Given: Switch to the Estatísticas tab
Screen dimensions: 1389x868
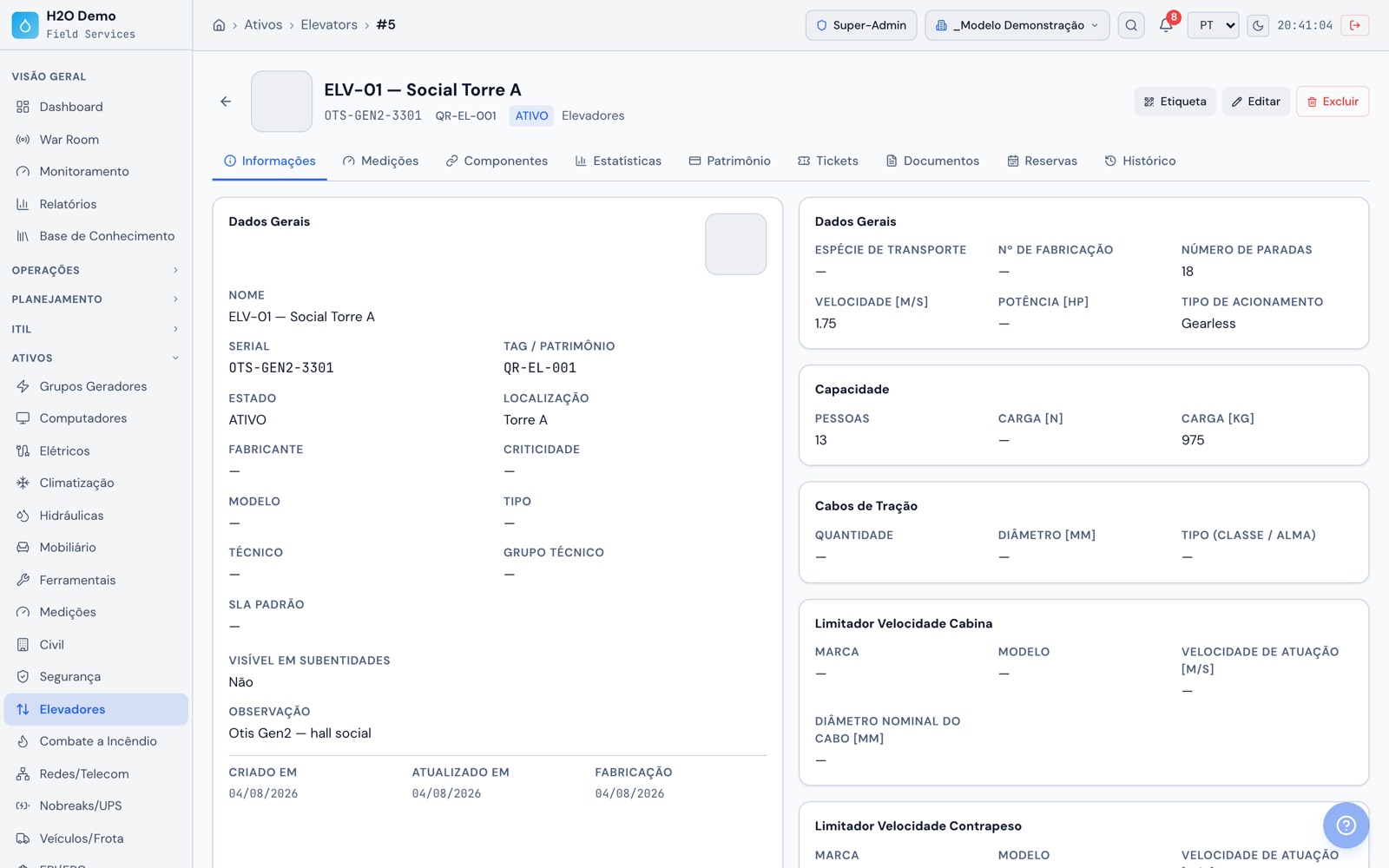Looking at the screenshot, I should tap(618, 161).
